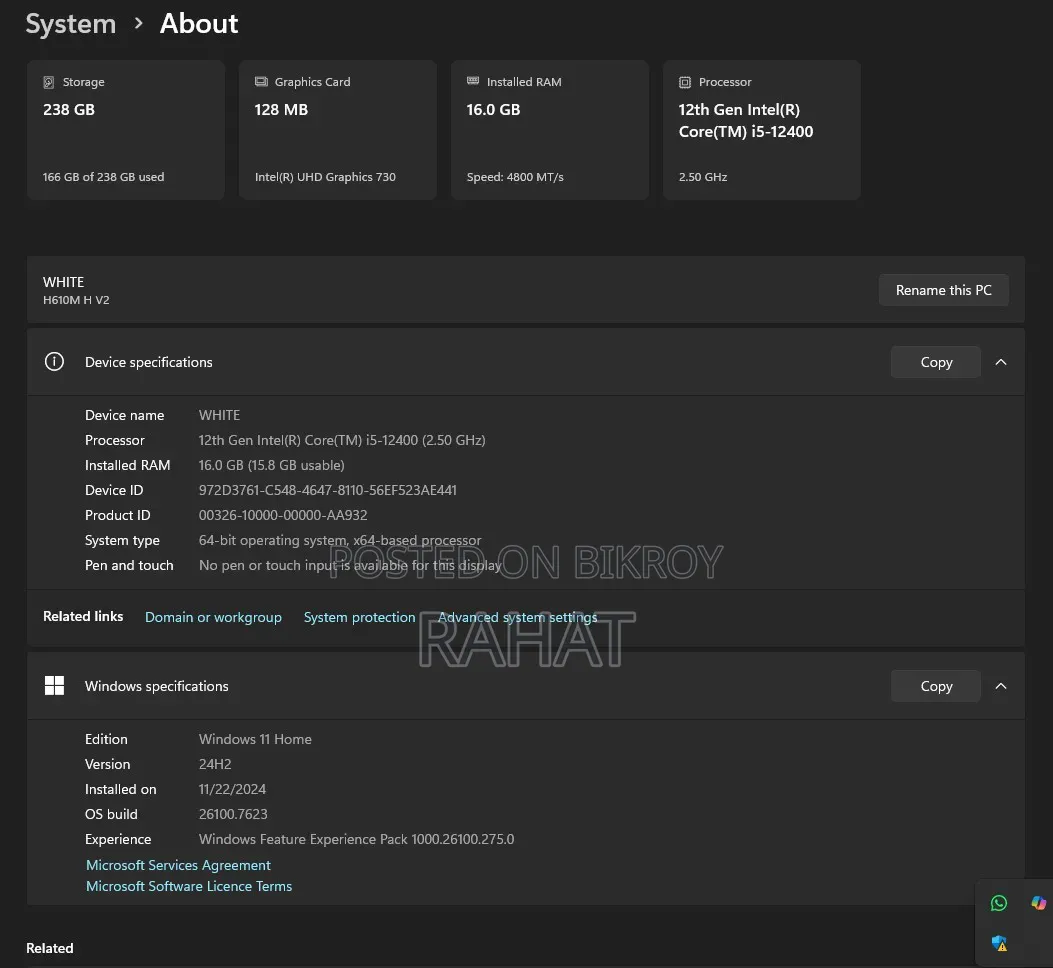Screen dimensions: 1053x968
Task: Collapse the Device specifications section
Action: click(1001, 362)
